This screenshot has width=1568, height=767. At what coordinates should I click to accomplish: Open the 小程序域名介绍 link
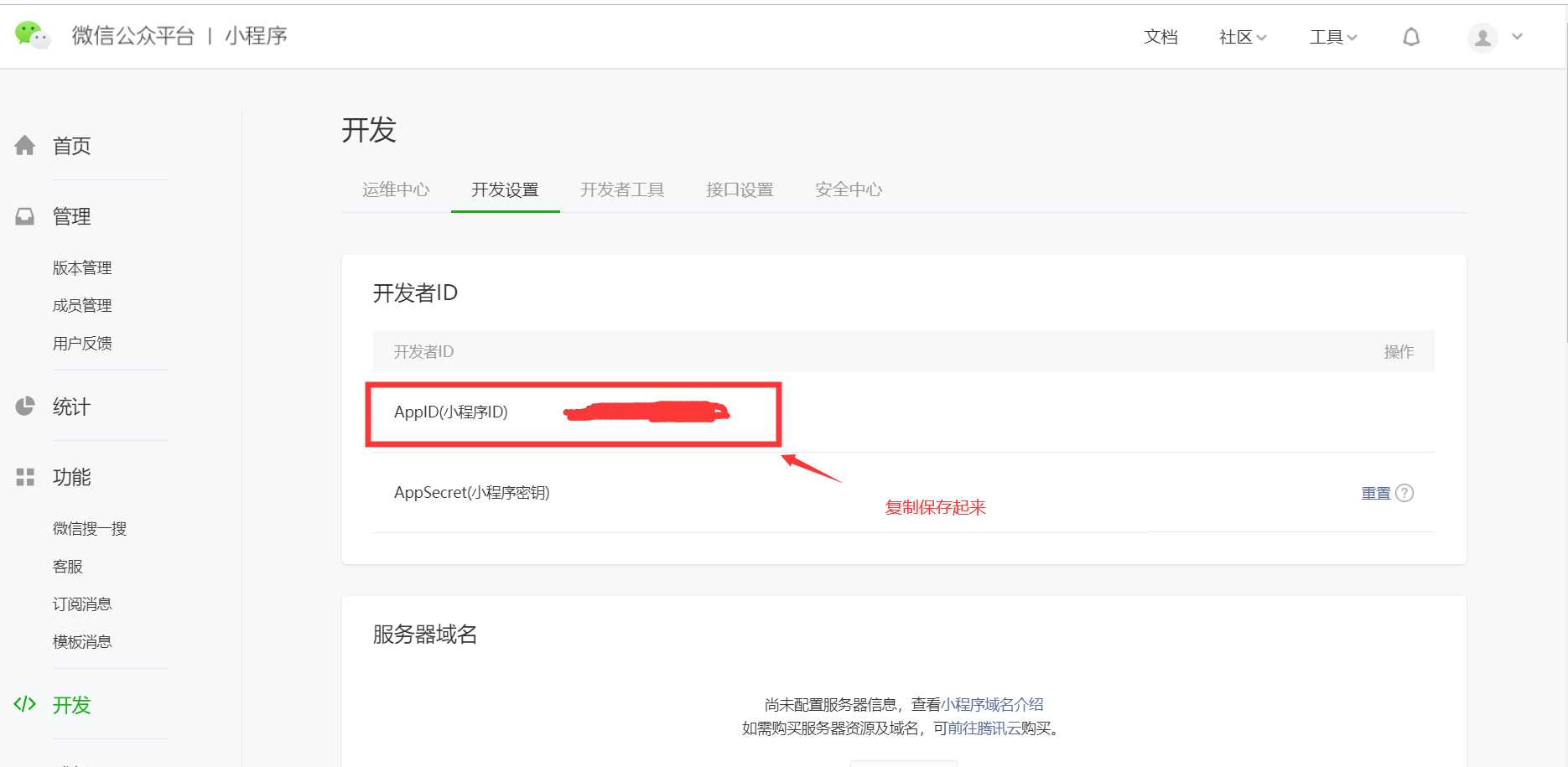point(992,704)
